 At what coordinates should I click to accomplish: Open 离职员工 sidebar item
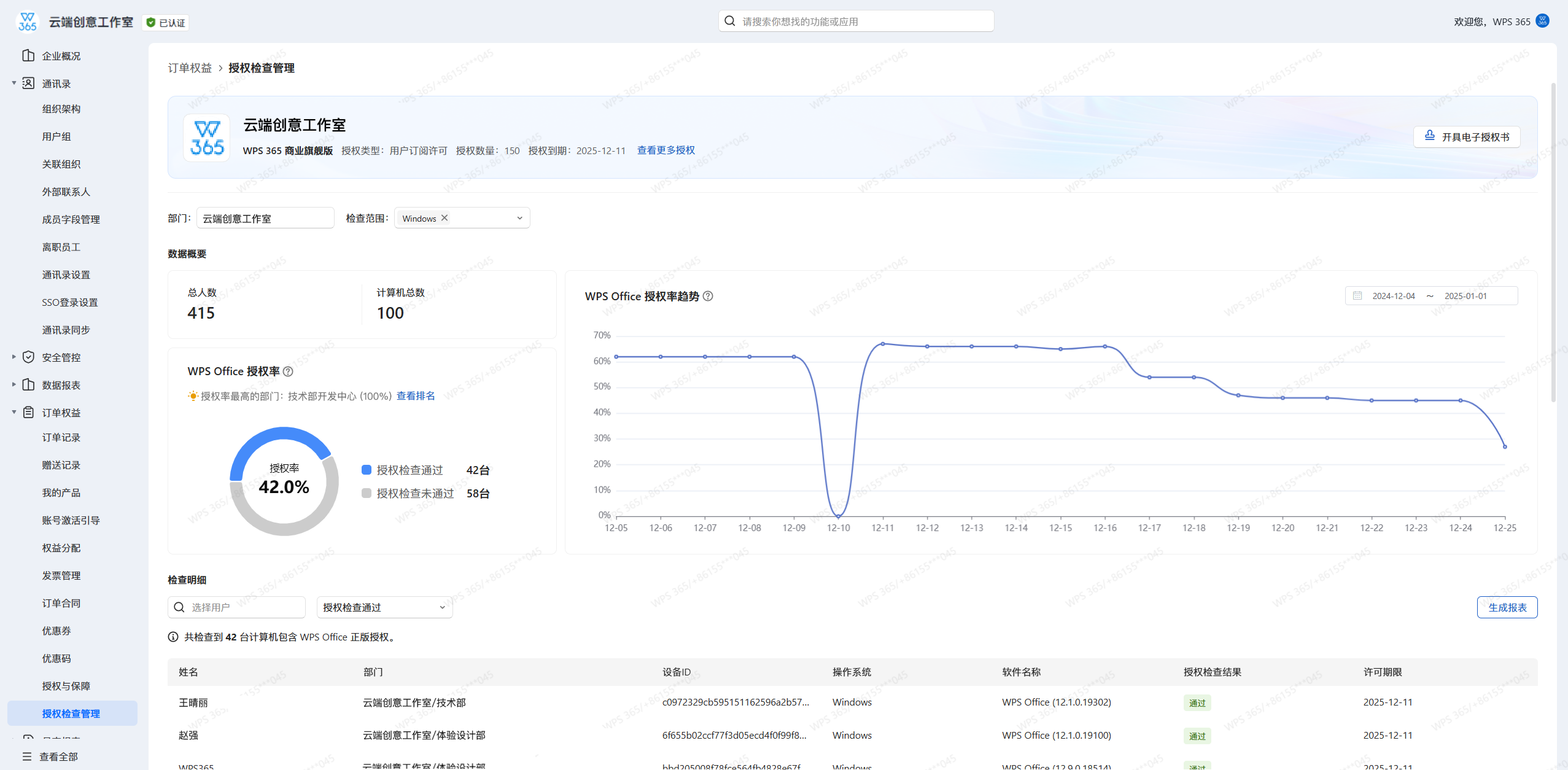pyautogui.click(x=61, y=247)
